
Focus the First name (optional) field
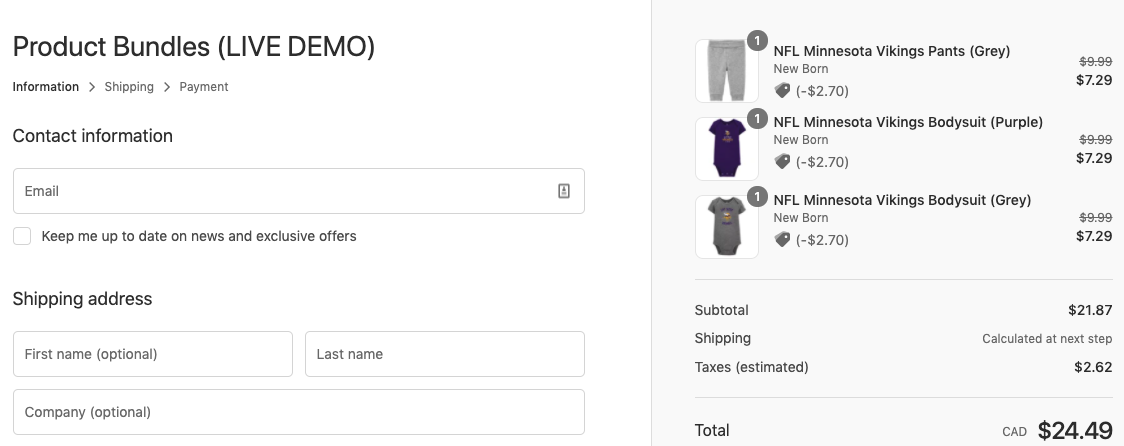[153, 354]
